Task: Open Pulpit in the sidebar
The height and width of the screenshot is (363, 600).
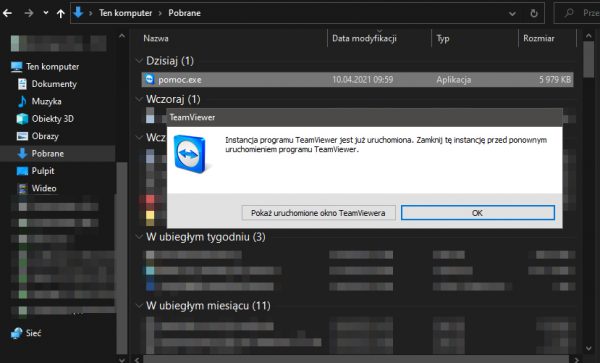Action: (x=43, y=171)
